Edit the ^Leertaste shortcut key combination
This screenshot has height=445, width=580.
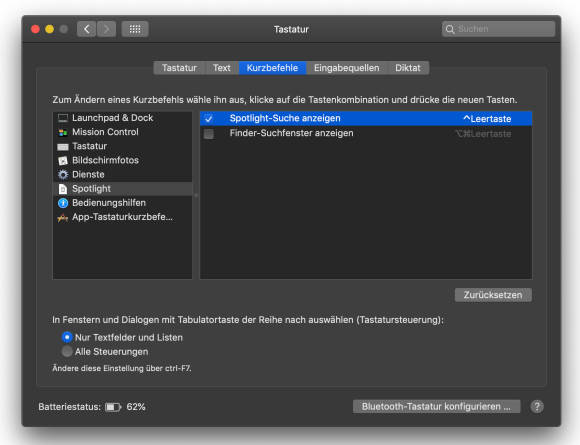point(487,119)
